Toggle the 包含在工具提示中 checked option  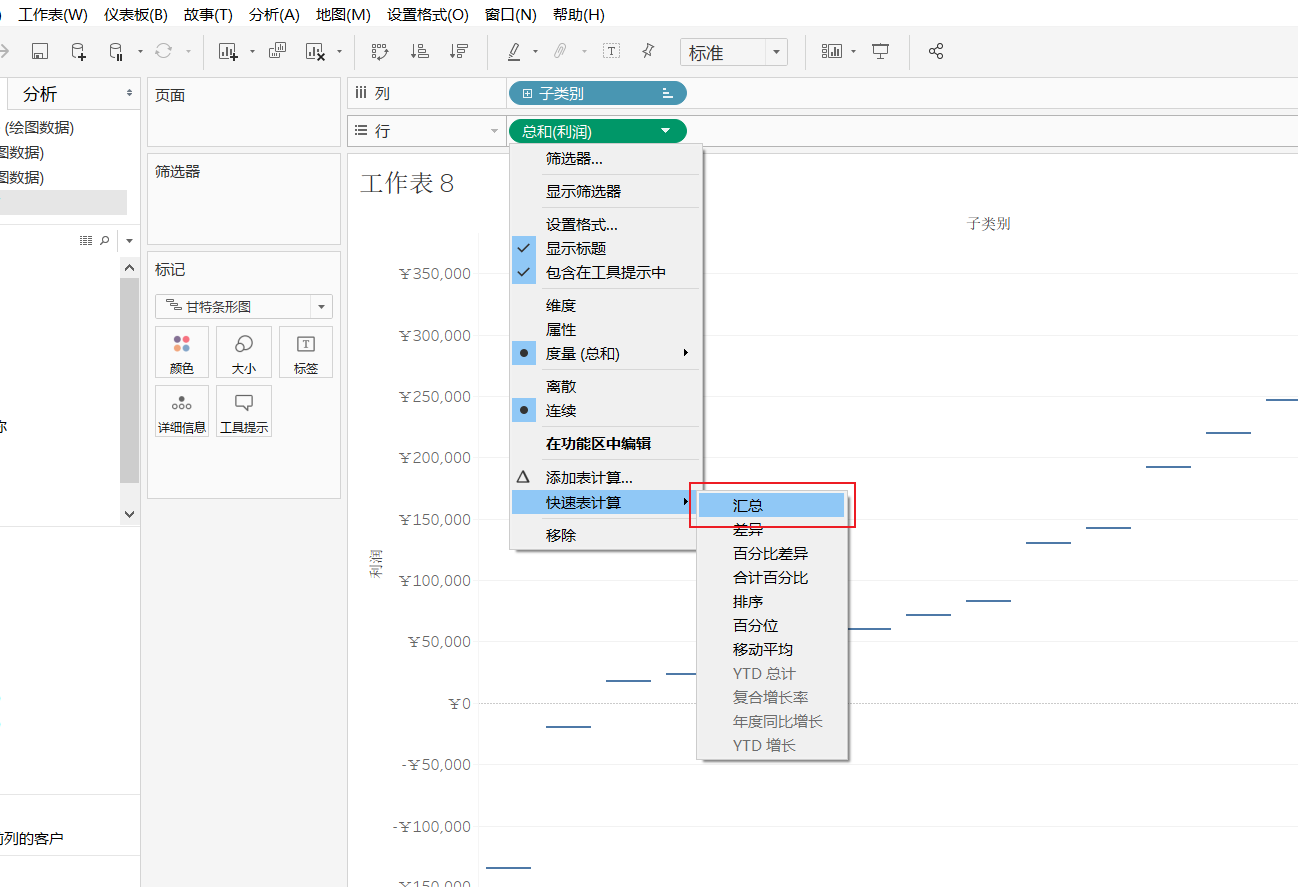(x=606, y=272)
